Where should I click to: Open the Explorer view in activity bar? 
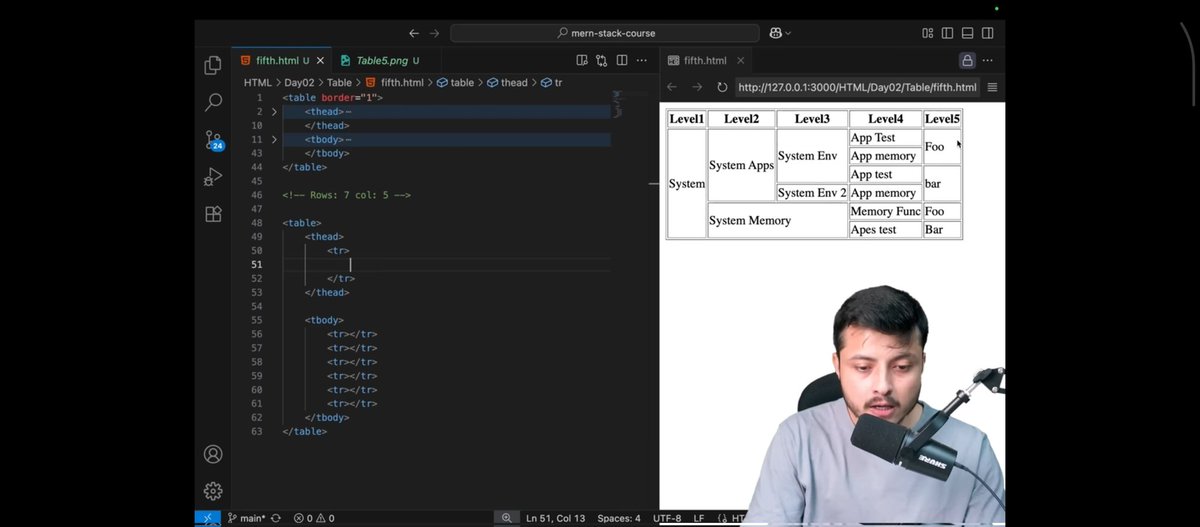pyautogui.click(x=213, y=65)
